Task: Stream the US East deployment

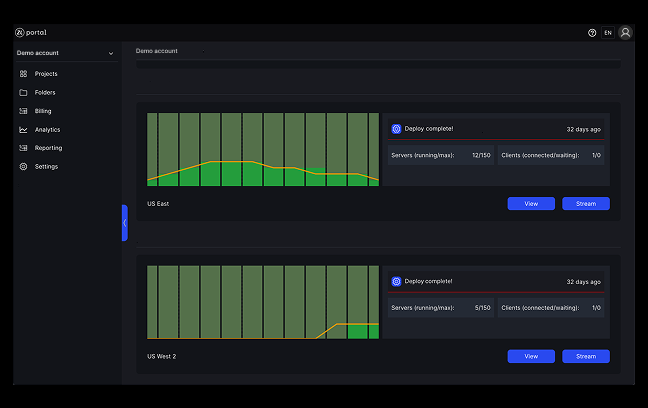Action: point(586,204)
